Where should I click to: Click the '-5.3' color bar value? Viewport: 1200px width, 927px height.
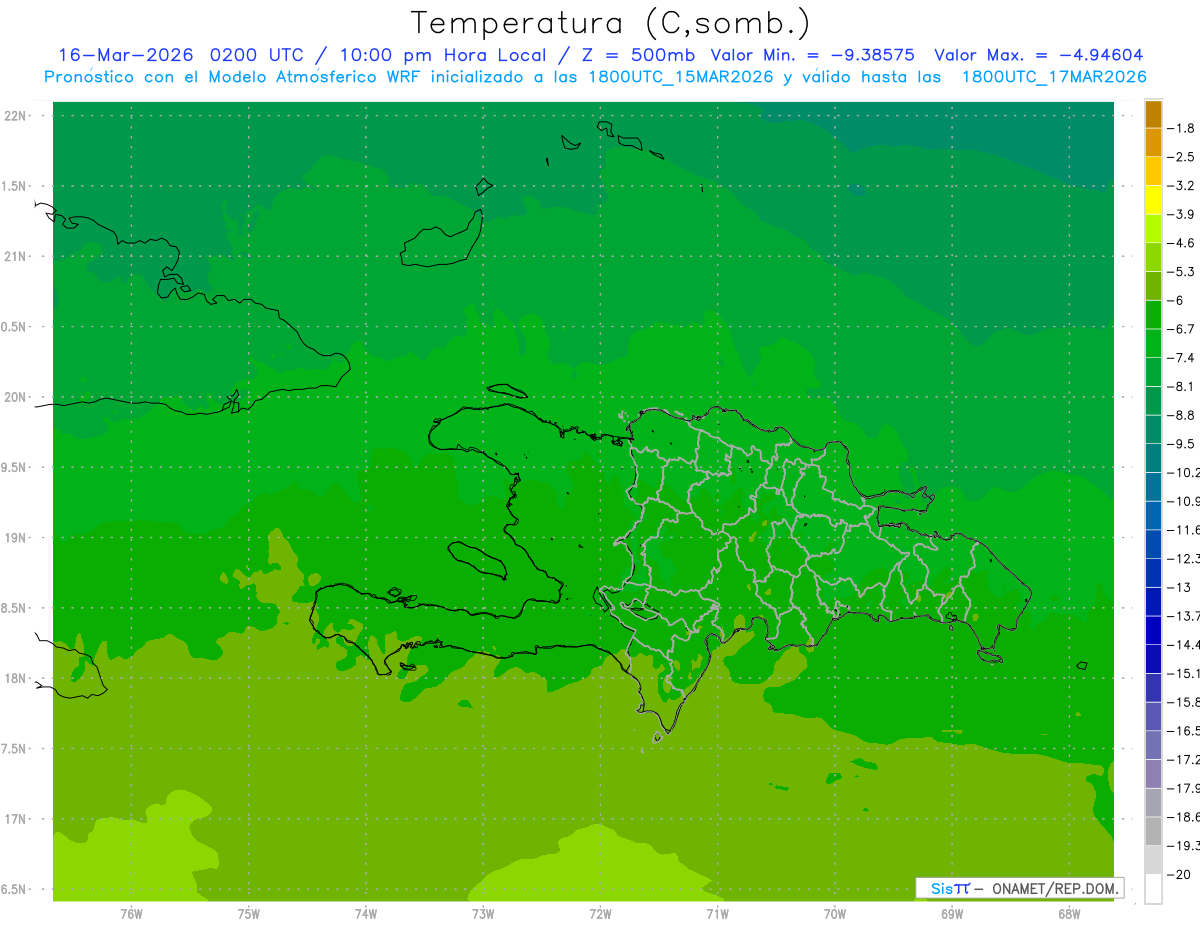(1180, 271)
